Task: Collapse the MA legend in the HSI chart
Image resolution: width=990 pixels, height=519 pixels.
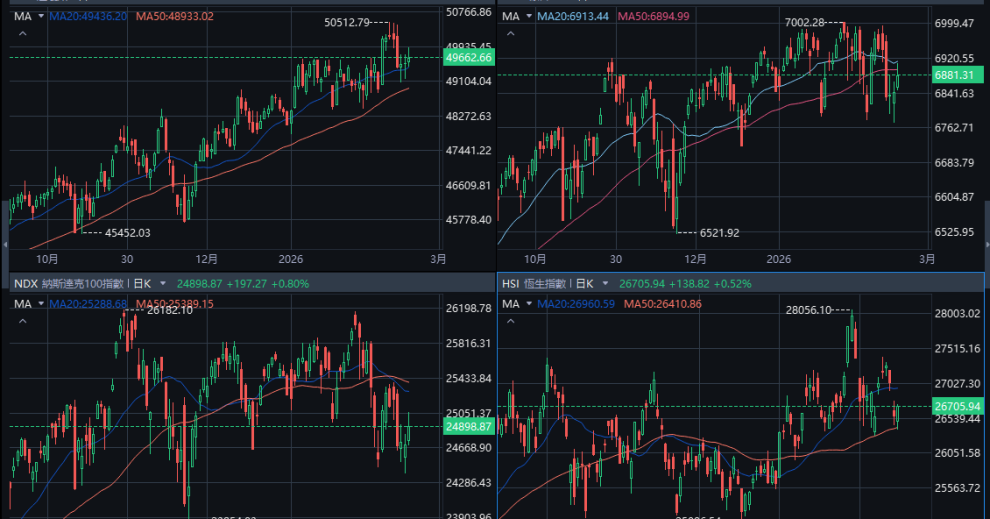Action: [511, 320]
